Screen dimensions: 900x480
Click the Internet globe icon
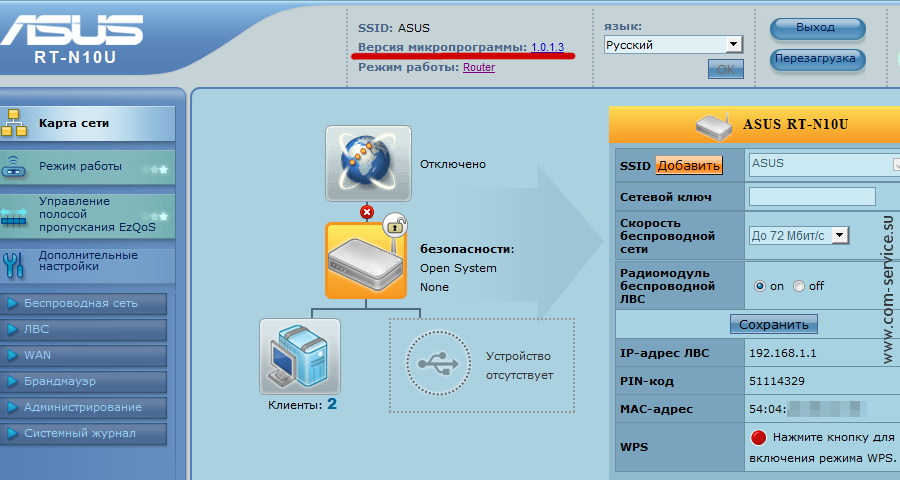(368, 164)
